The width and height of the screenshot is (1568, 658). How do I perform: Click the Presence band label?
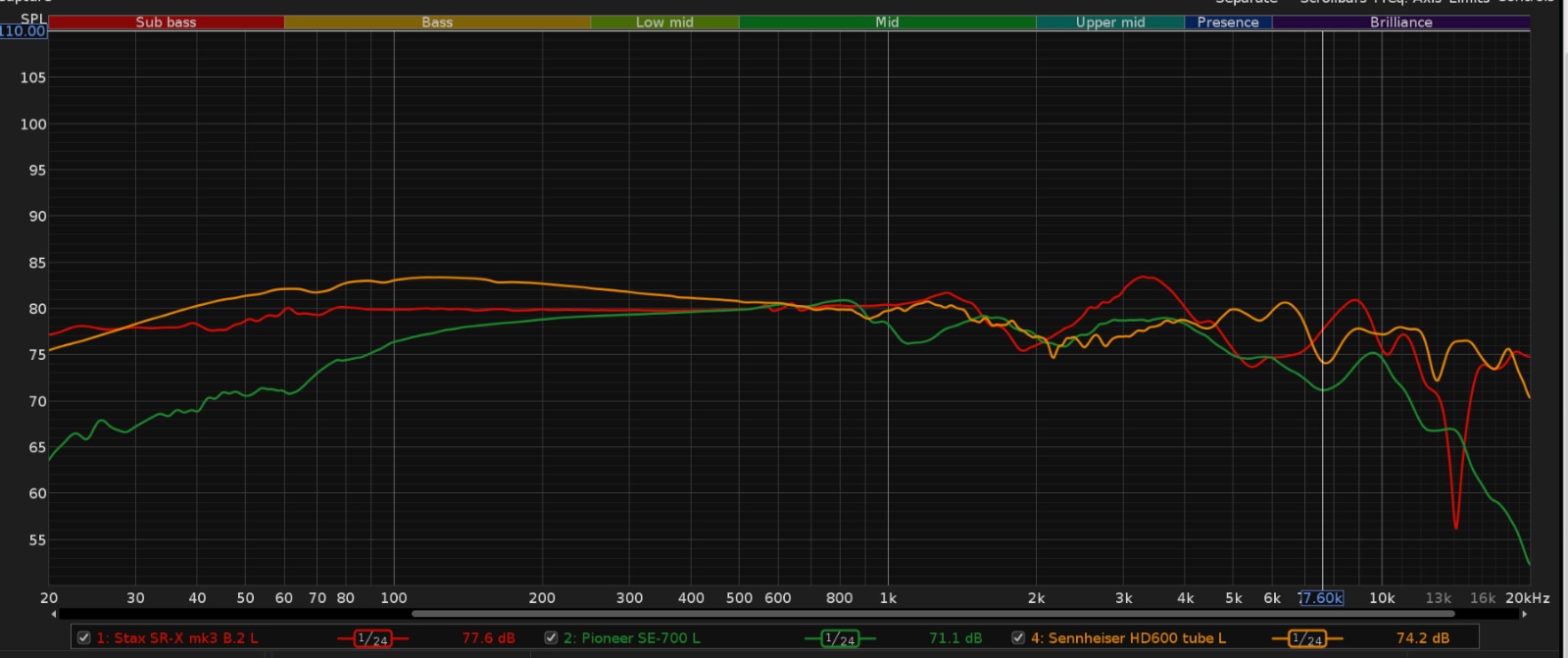pyautogui.click(x=1228, y=22)
